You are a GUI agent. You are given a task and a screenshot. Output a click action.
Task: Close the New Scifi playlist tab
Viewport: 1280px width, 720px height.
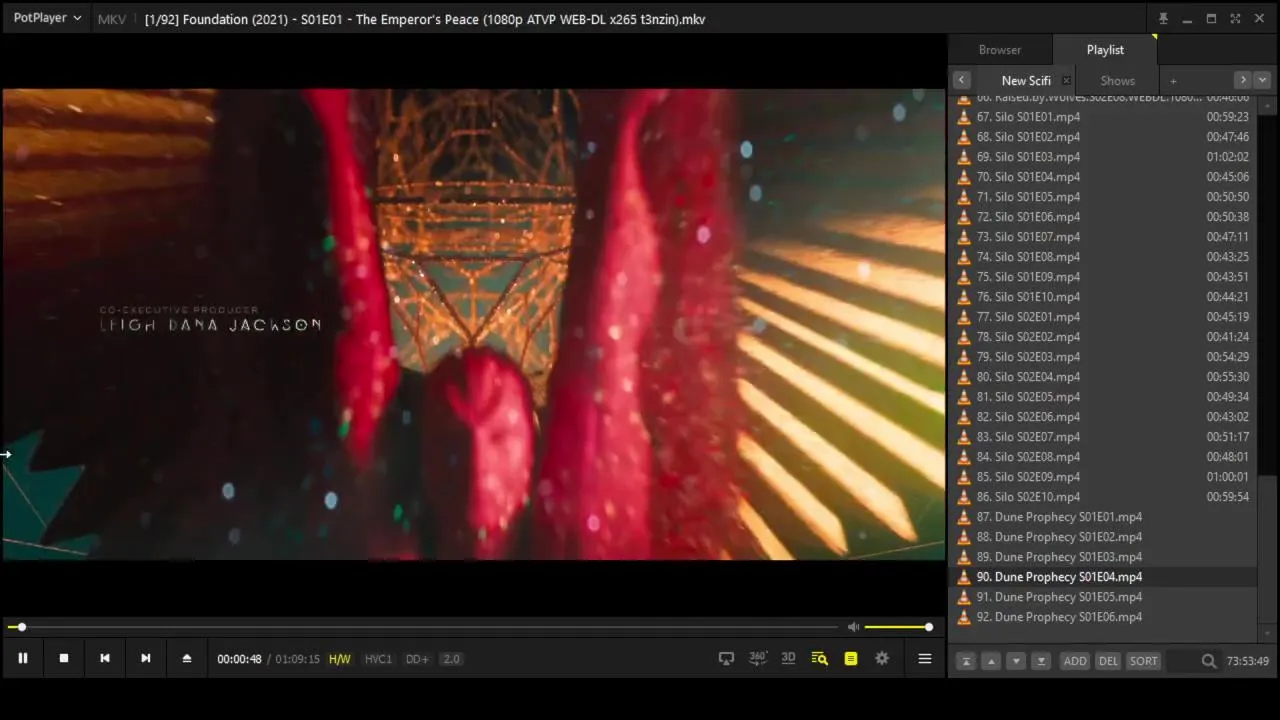[1066, 81]
